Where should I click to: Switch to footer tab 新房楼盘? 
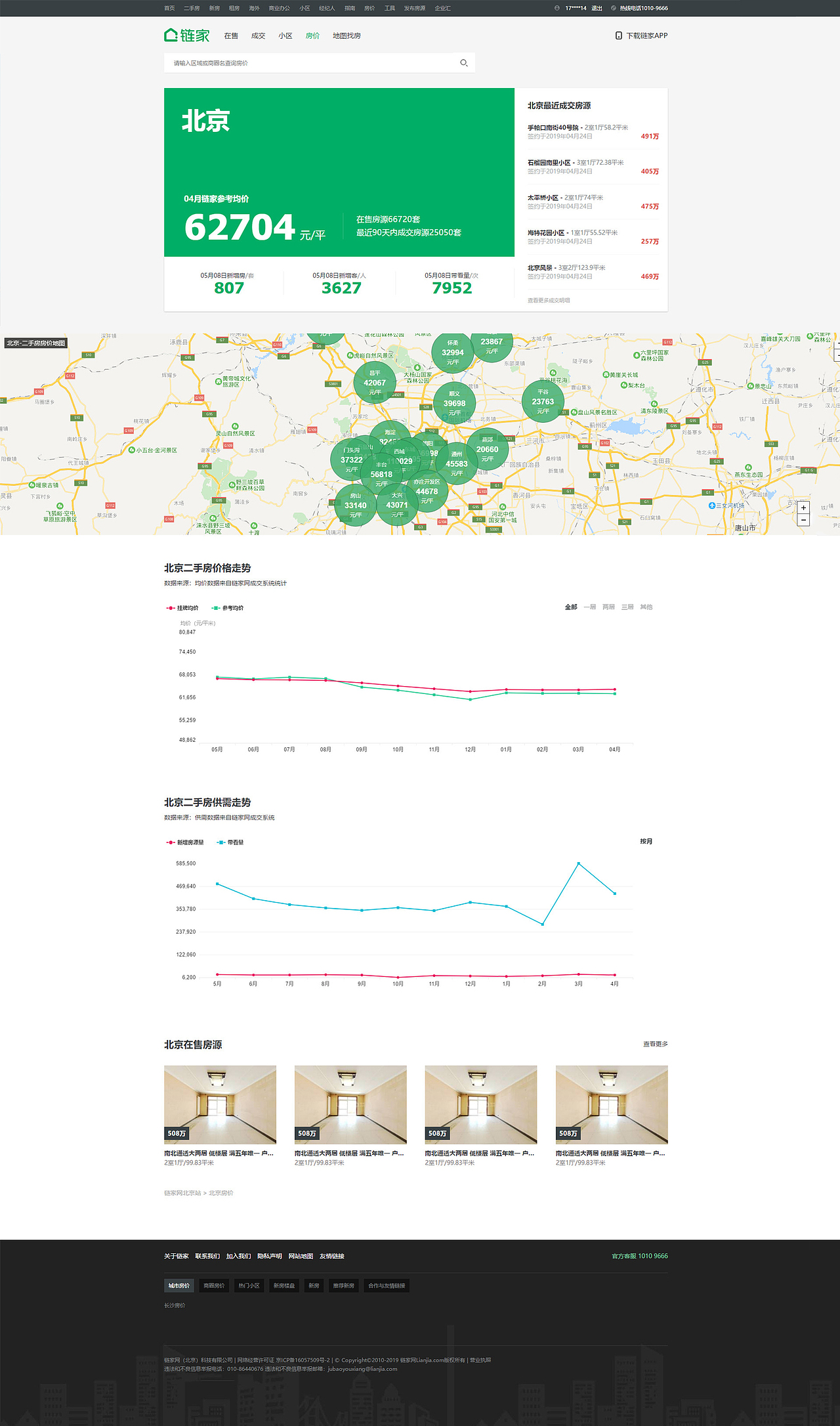pyautogui.click(x=284, y=1286)
